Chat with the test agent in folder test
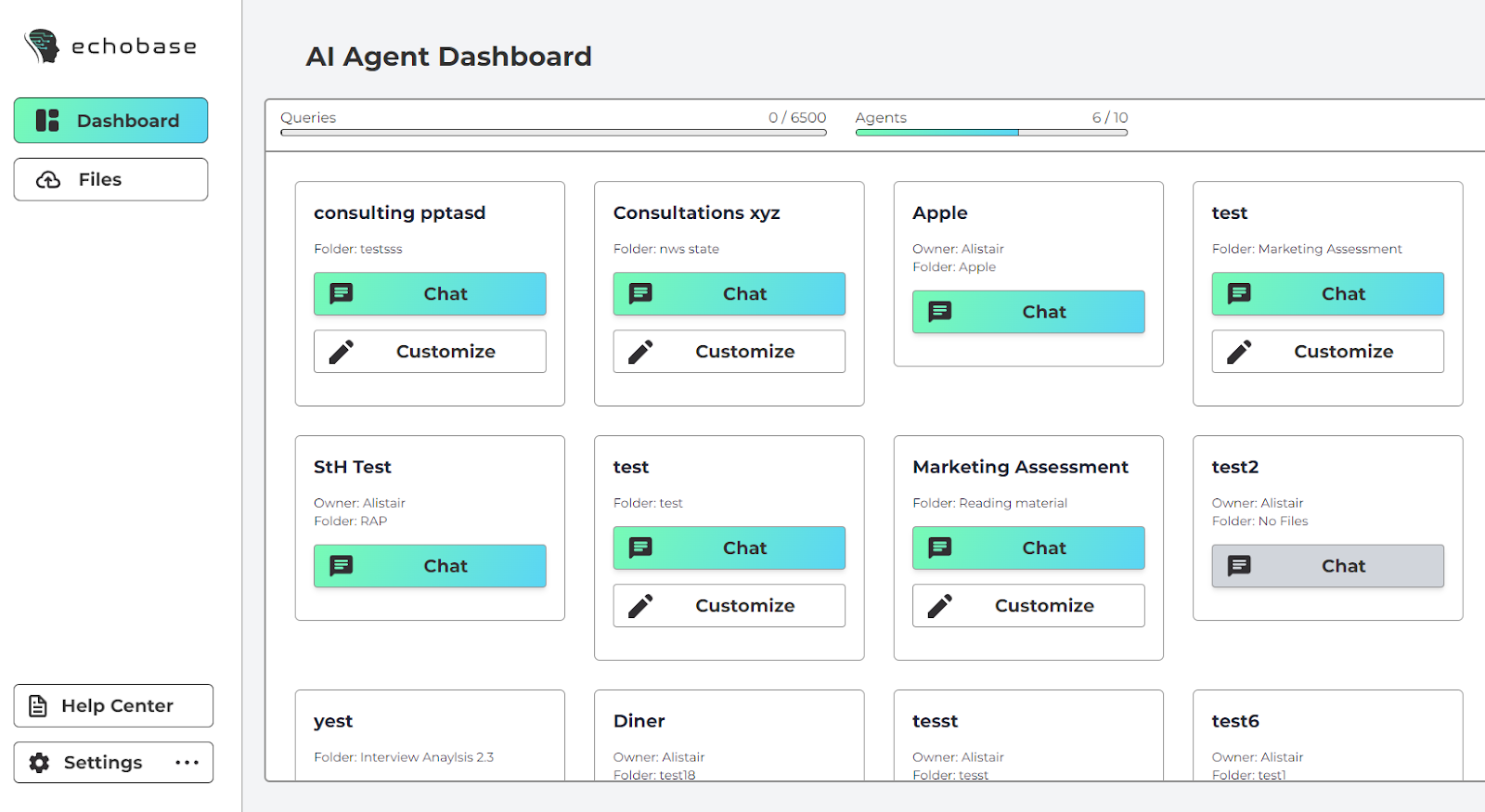Image resolution: width=1485 pixels, height=812 pixels. pyautogui.click(x=729, y=548)
